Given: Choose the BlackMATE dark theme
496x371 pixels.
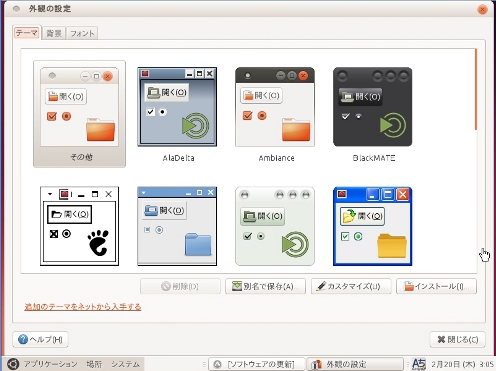Looking at the screenshot, I should point(373,107).
